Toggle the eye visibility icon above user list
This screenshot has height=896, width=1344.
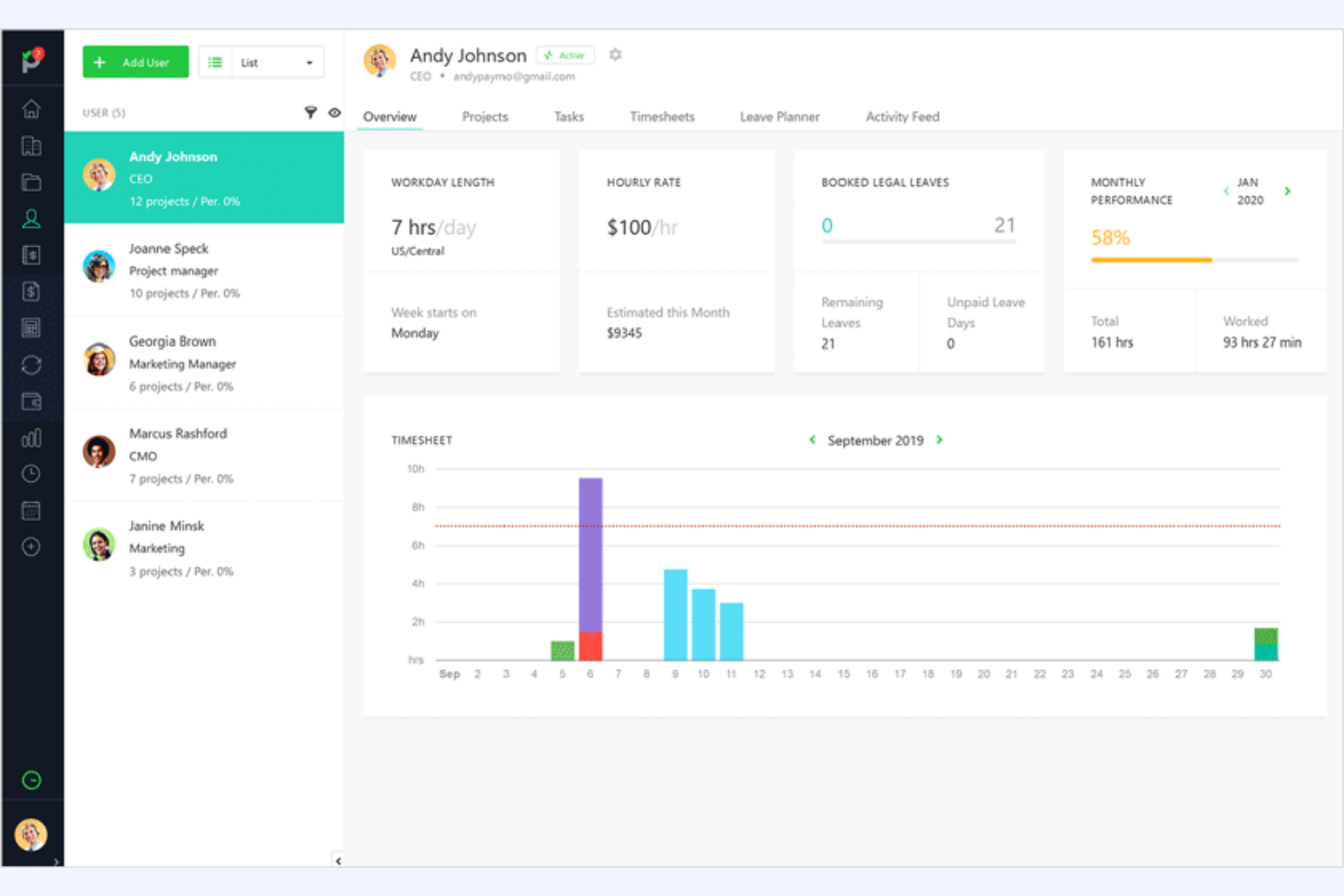[x=334, y=113]
